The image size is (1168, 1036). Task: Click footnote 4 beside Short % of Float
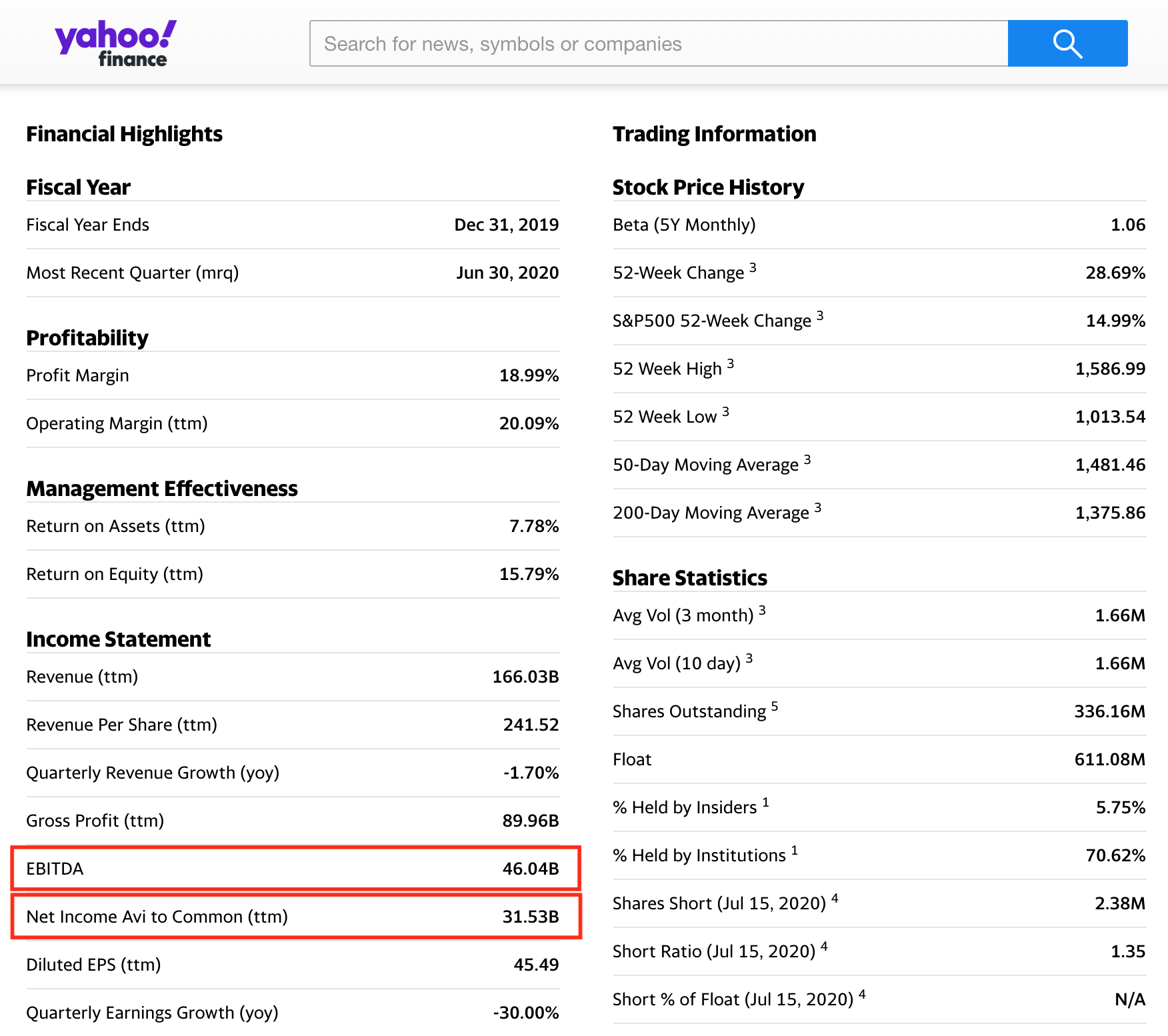862,994
